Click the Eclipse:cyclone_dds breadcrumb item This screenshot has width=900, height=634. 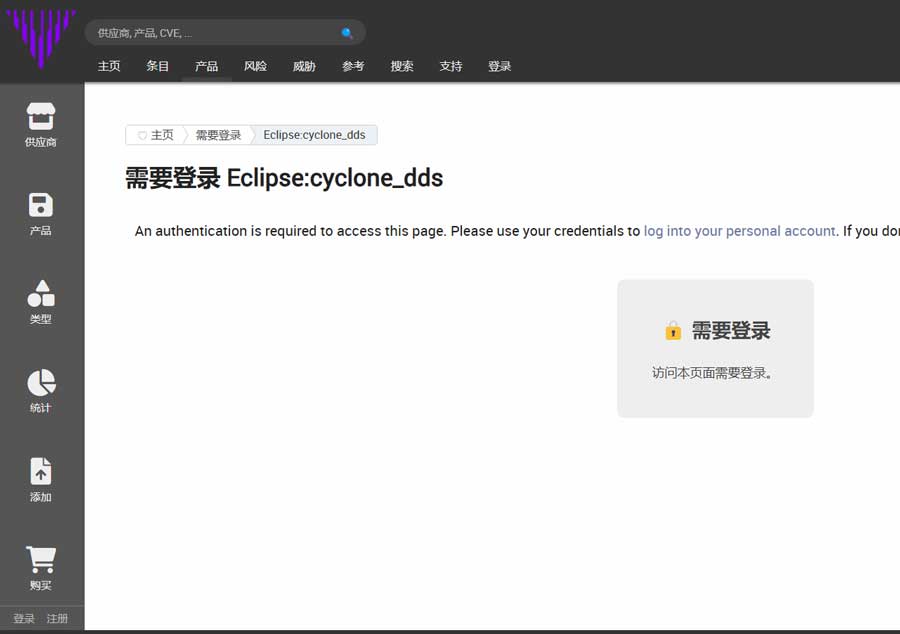(x=314, y=135)
